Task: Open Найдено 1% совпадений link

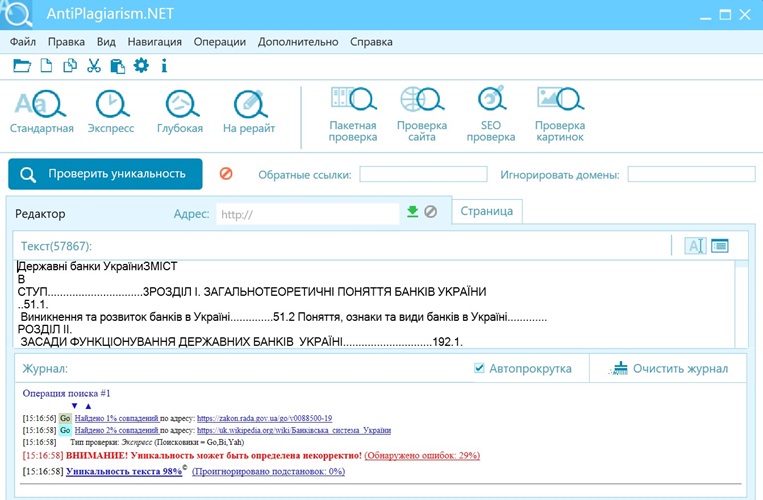Action: [x=116, y=418]
